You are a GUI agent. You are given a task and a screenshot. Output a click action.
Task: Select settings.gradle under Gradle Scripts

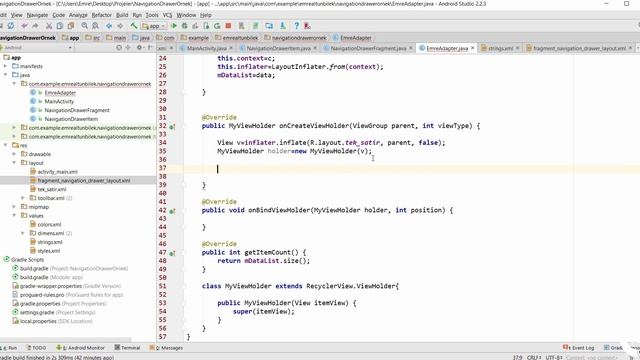[37, 312]
